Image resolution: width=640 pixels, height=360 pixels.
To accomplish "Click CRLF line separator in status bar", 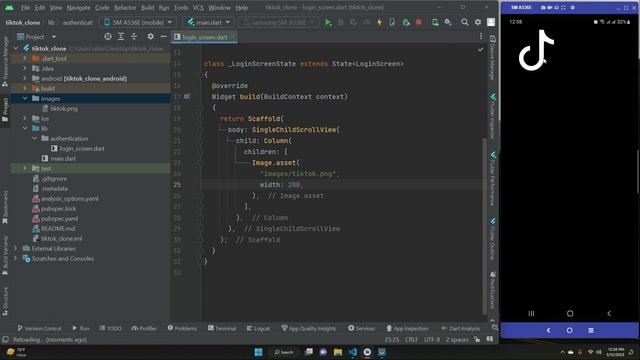I will coord(411,340).
